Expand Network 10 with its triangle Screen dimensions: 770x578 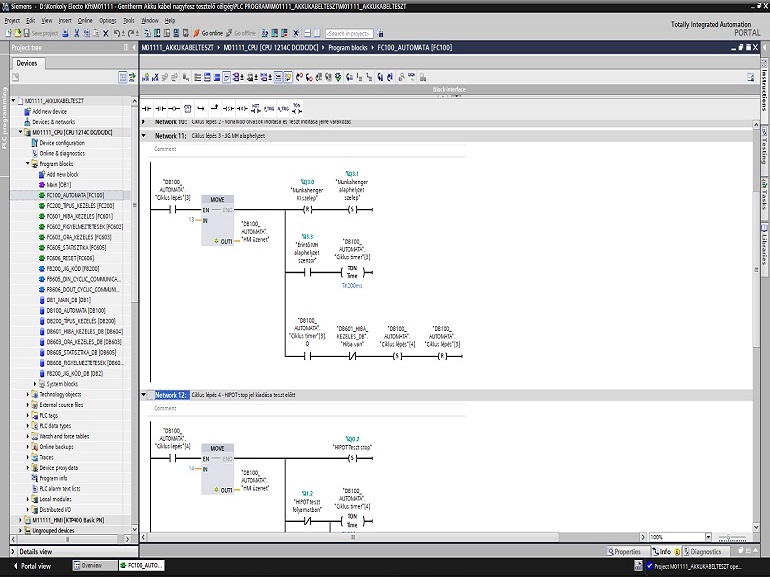[x=144, y=121]
